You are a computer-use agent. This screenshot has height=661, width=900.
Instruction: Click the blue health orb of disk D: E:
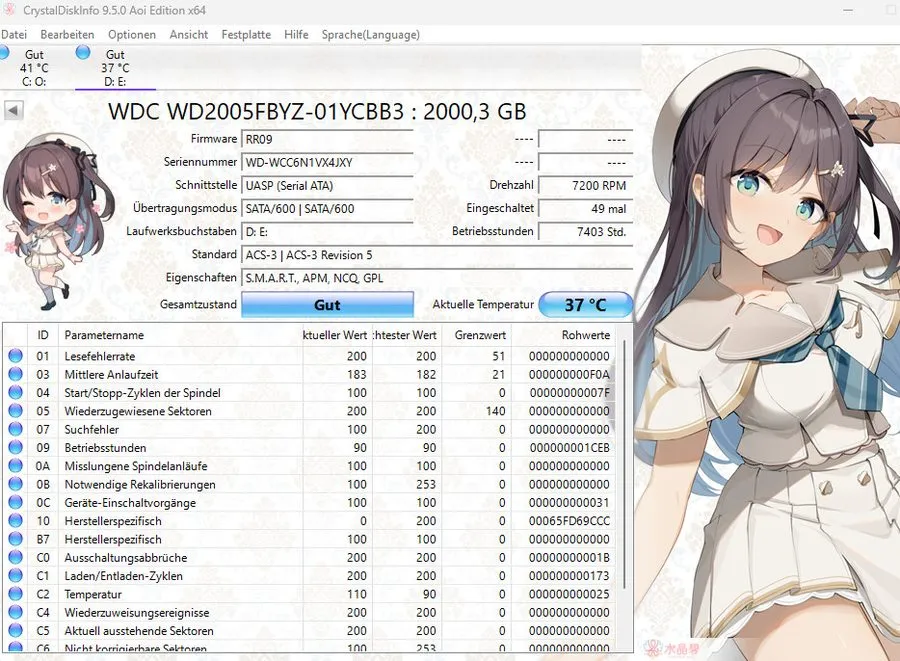click(83, 52)
